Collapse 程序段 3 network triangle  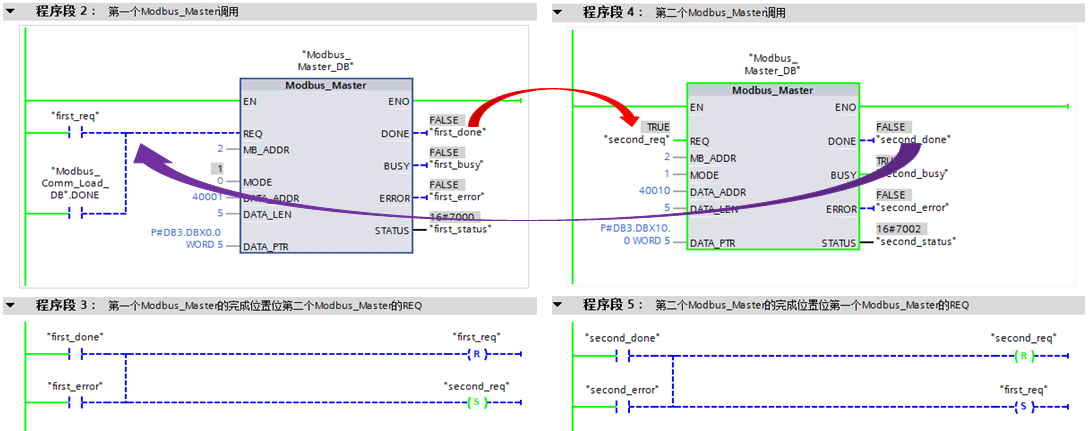coord(10,305)
